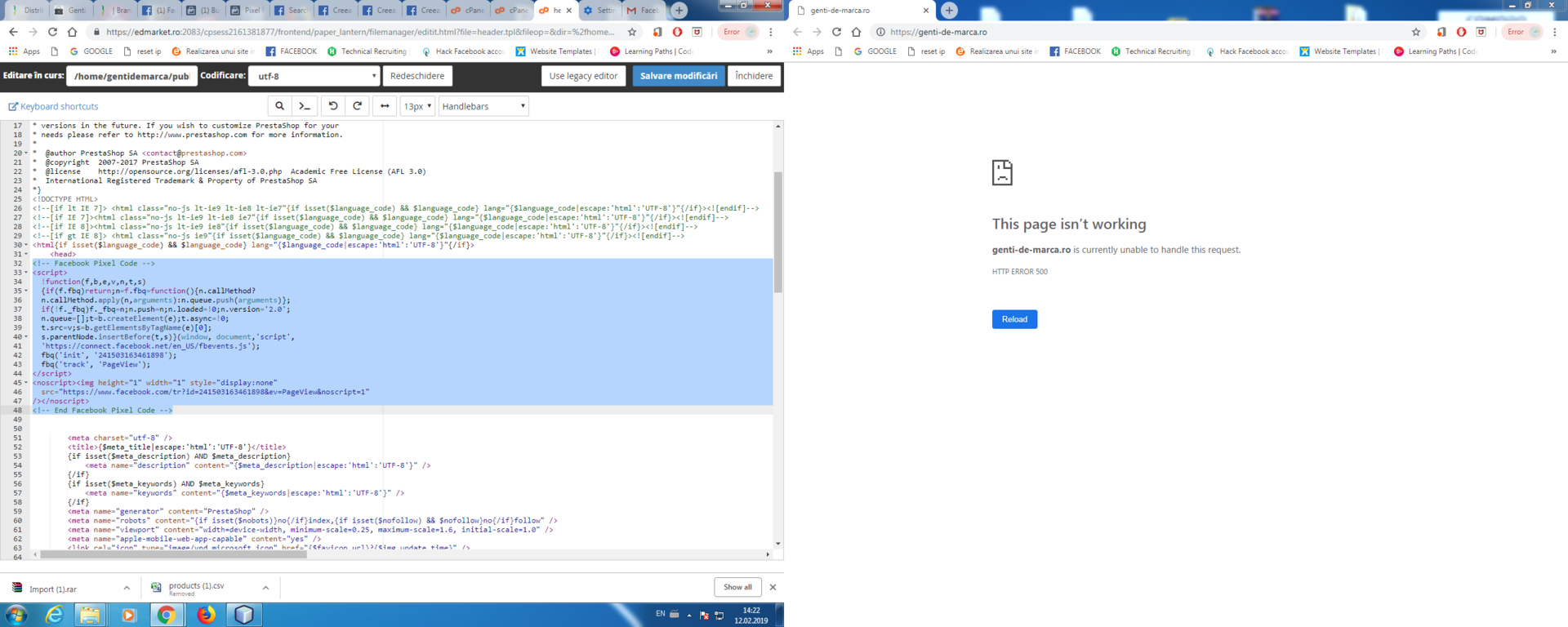The image size is (1568, 627).
Task: Open Technical Recruiting bookmark in right browser
Action: [1151, 51]
